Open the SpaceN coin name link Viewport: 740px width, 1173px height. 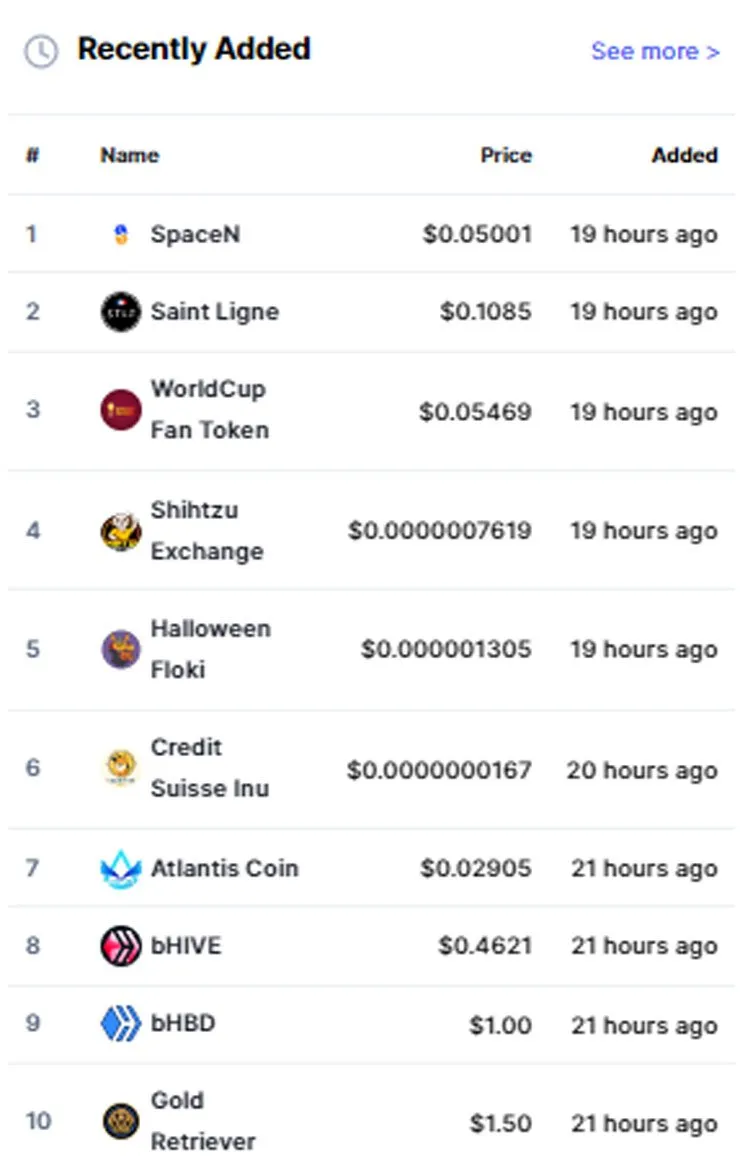pyautogui.click(x=195, y=234)
